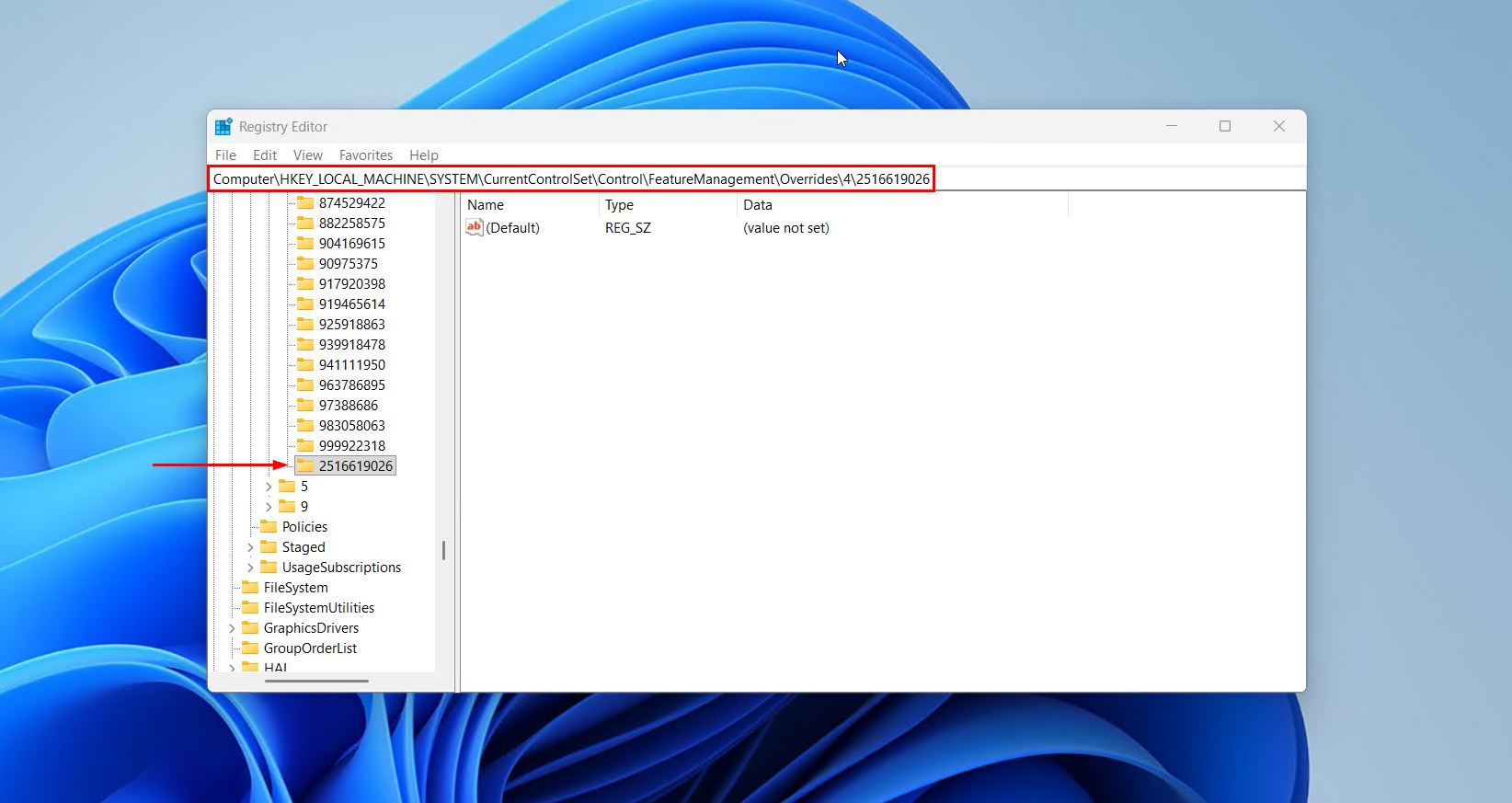Click the FileSystem folder icon

click(x=250, y=587)
